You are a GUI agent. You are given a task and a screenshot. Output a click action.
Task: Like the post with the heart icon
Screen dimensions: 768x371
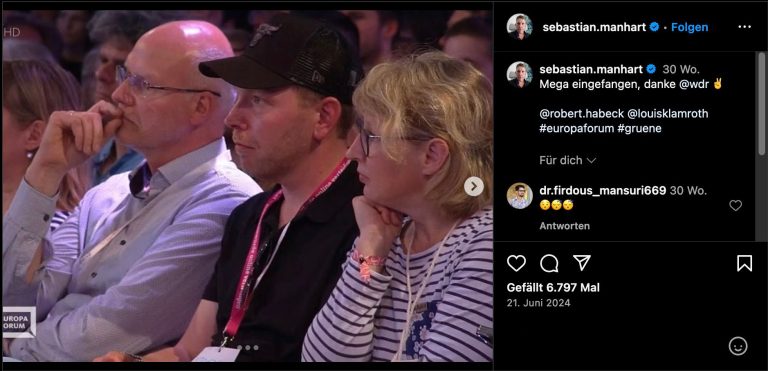coord(516,263)
